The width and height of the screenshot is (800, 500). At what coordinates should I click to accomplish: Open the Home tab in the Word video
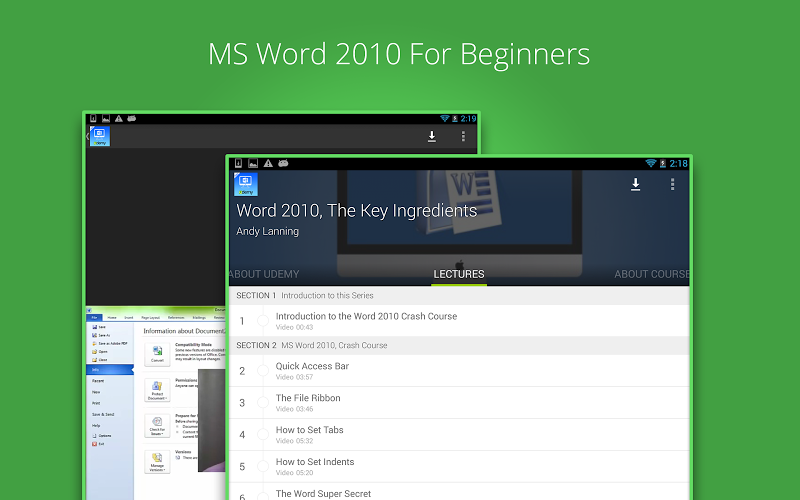(x=112, y=317)
